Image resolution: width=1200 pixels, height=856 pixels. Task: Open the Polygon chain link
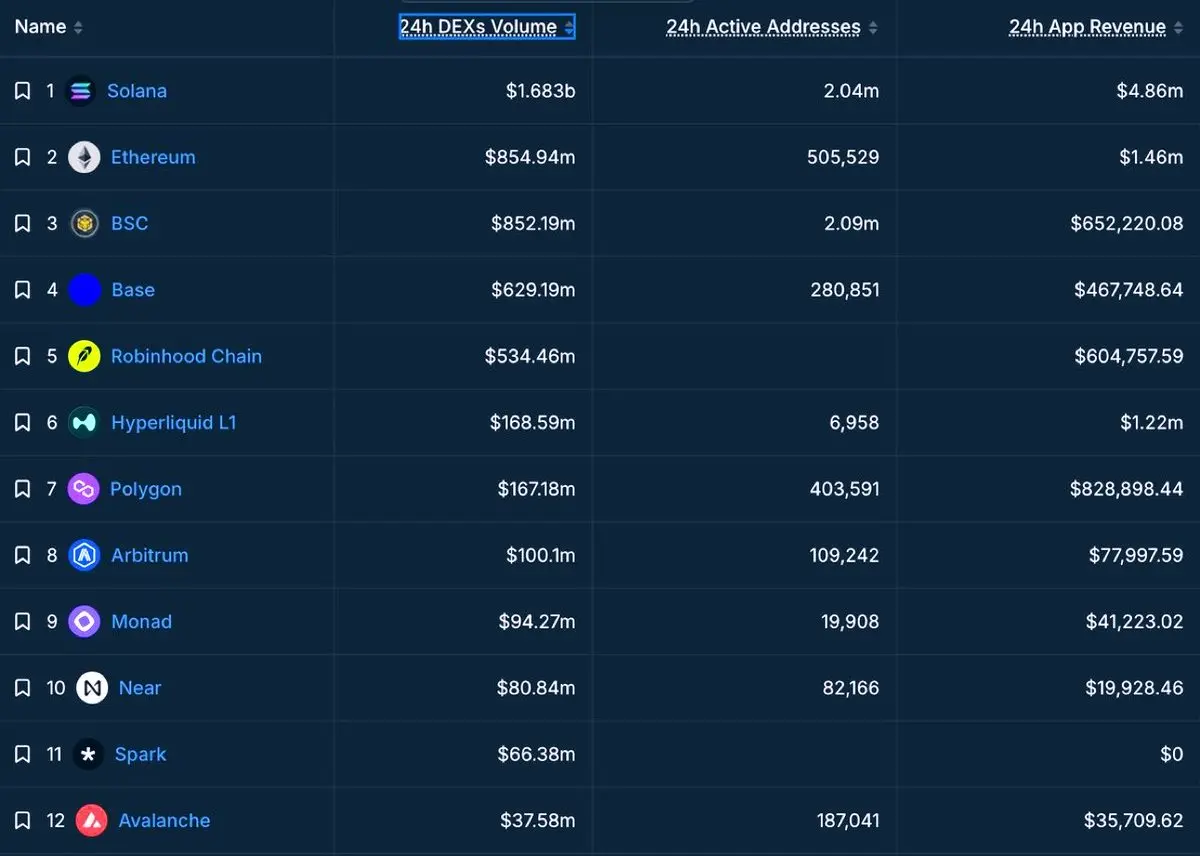146,489
